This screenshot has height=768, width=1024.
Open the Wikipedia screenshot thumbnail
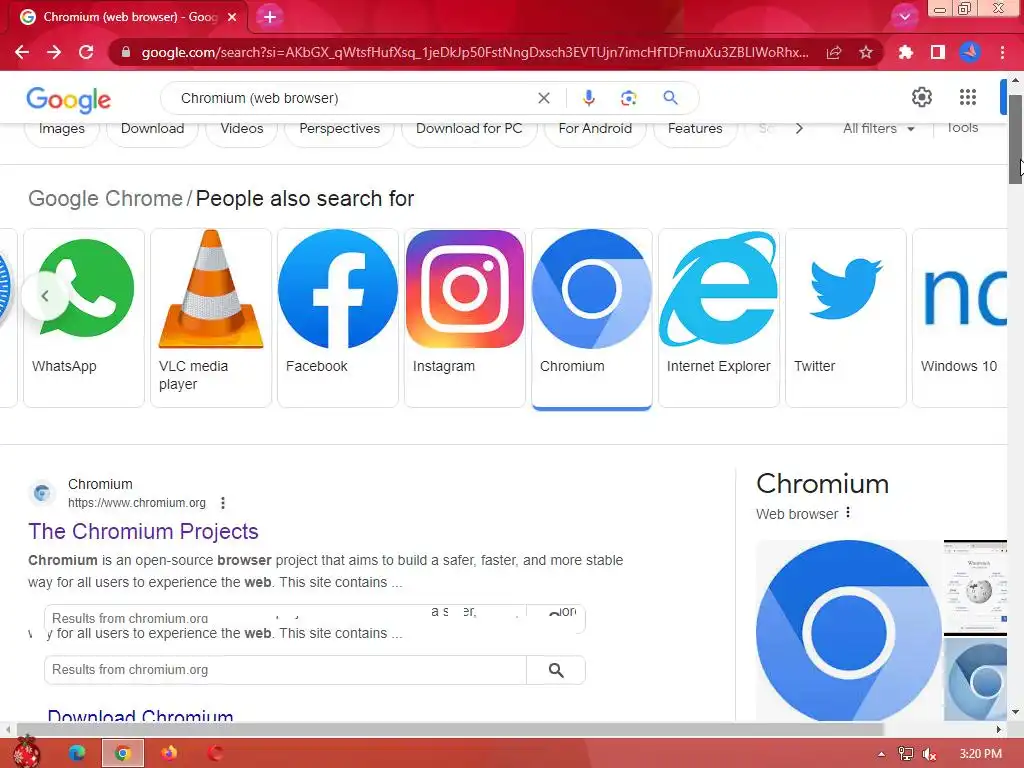(975, 587)
